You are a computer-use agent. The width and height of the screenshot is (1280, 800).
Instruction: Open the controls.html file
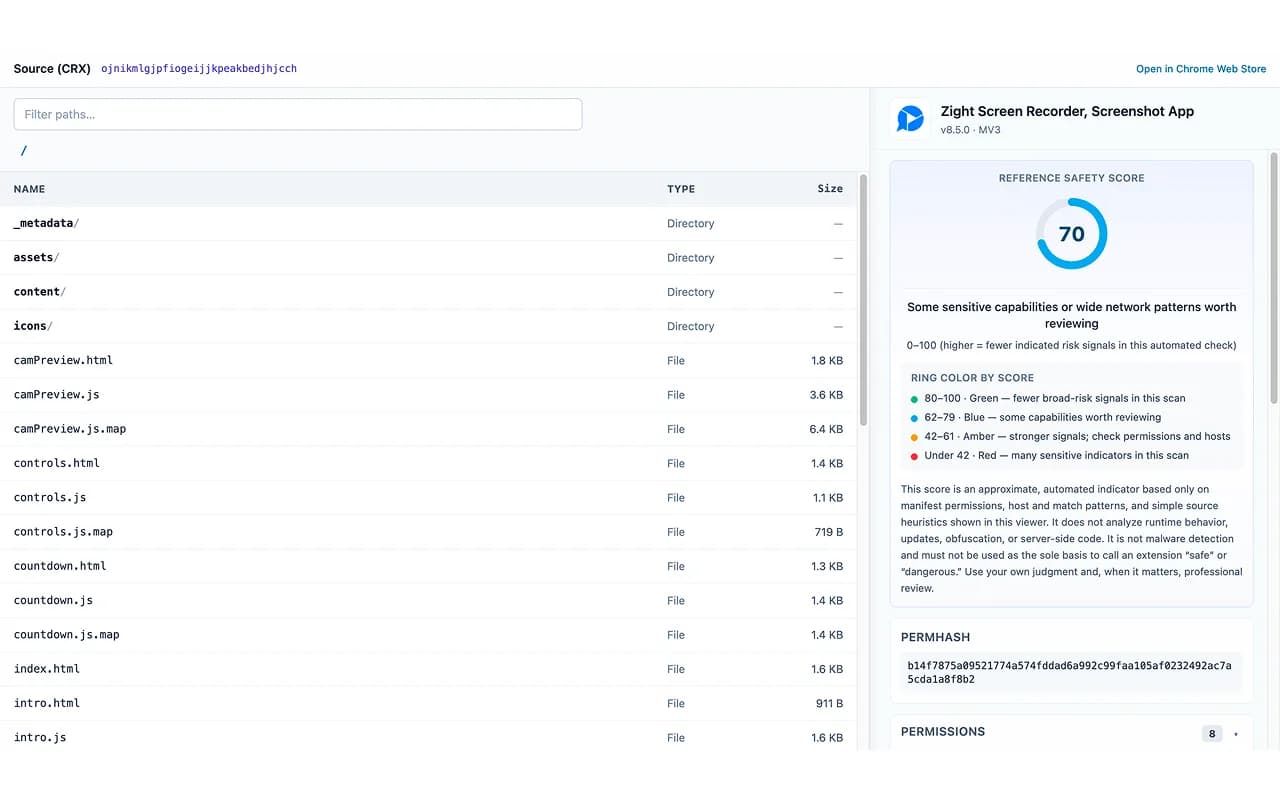(57, 463)
